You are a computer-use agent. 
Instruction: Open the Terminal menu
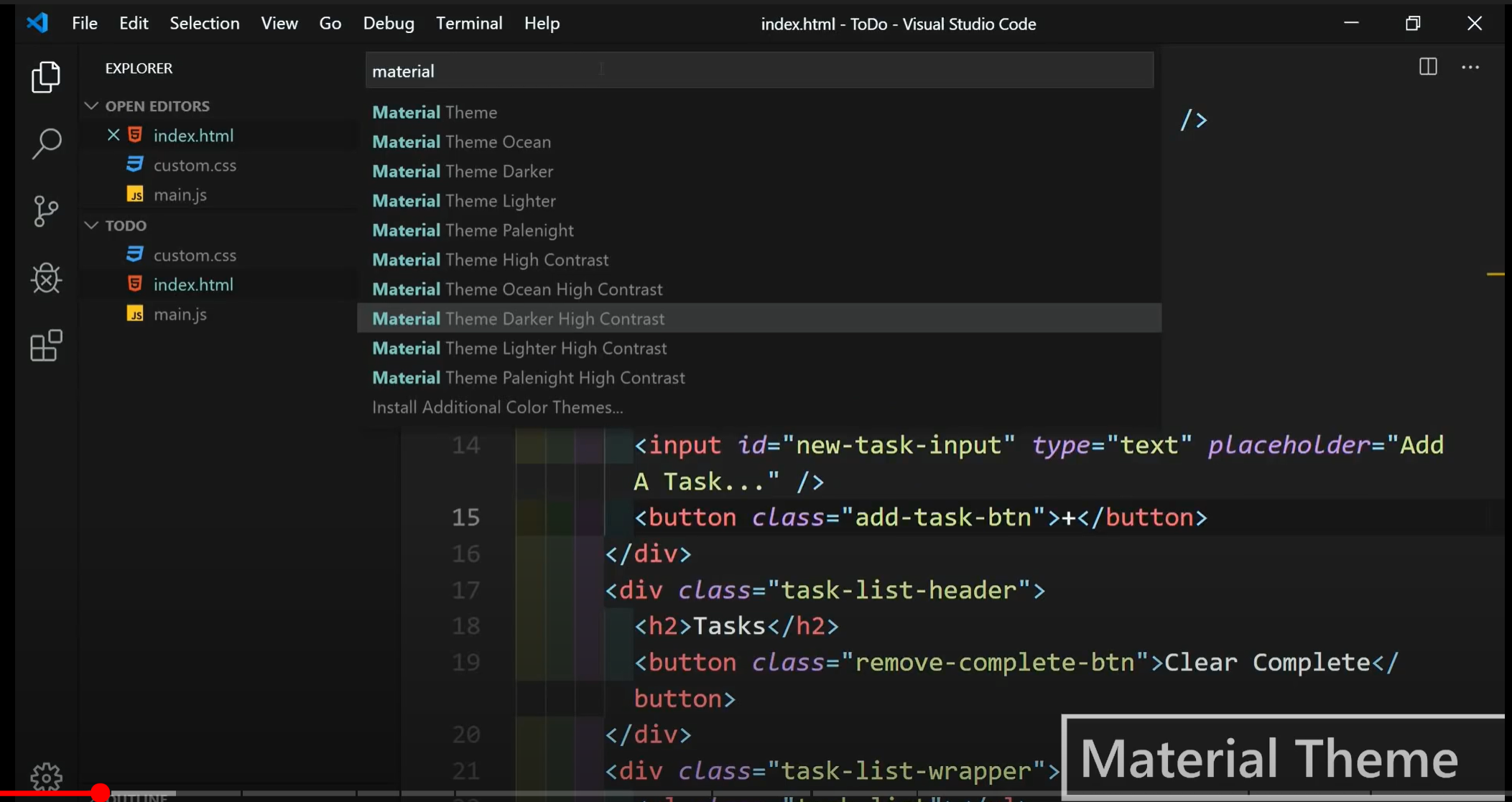pos(468,24)
